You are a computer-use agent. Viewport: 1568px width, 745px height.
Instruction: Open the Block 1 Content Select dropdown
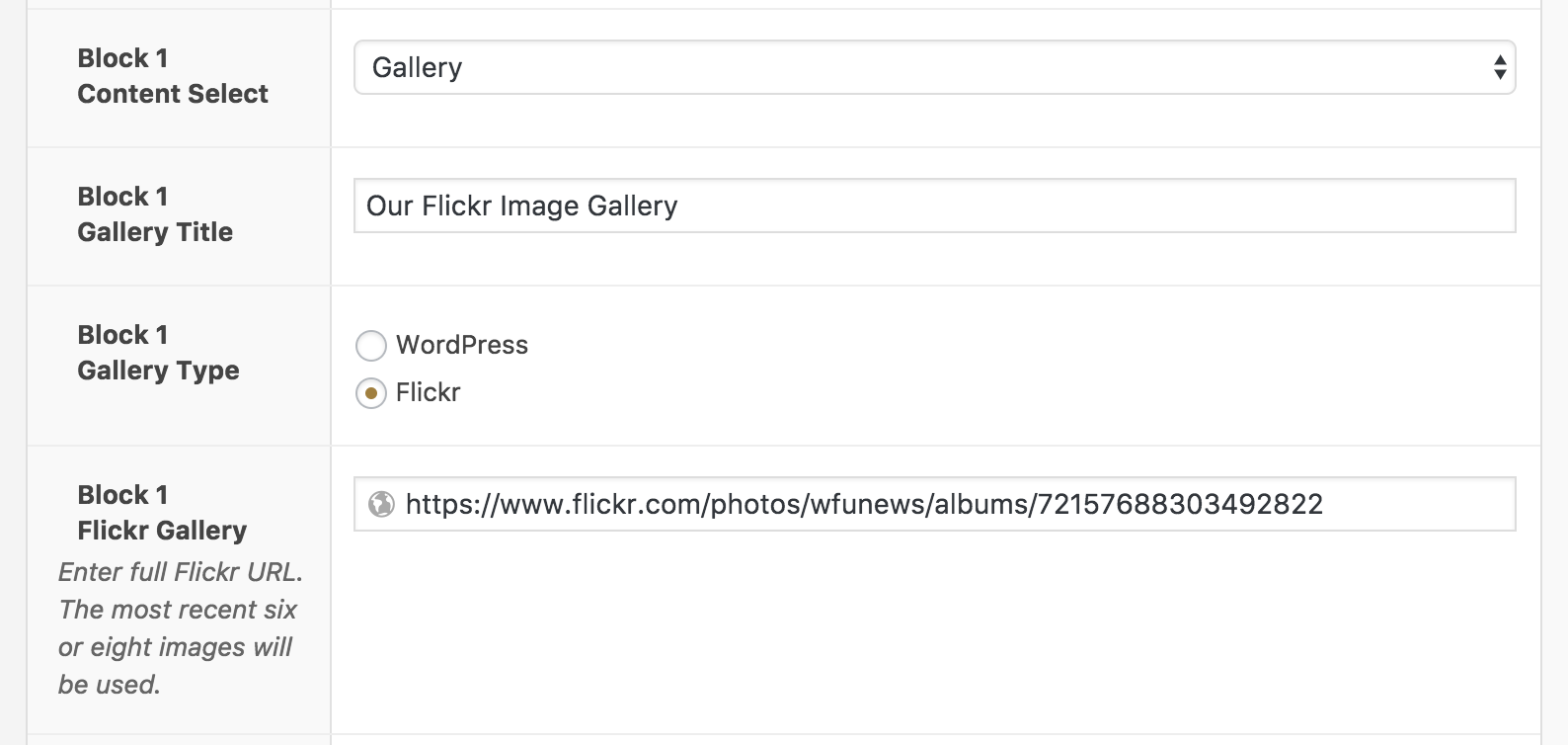[935, 67]
